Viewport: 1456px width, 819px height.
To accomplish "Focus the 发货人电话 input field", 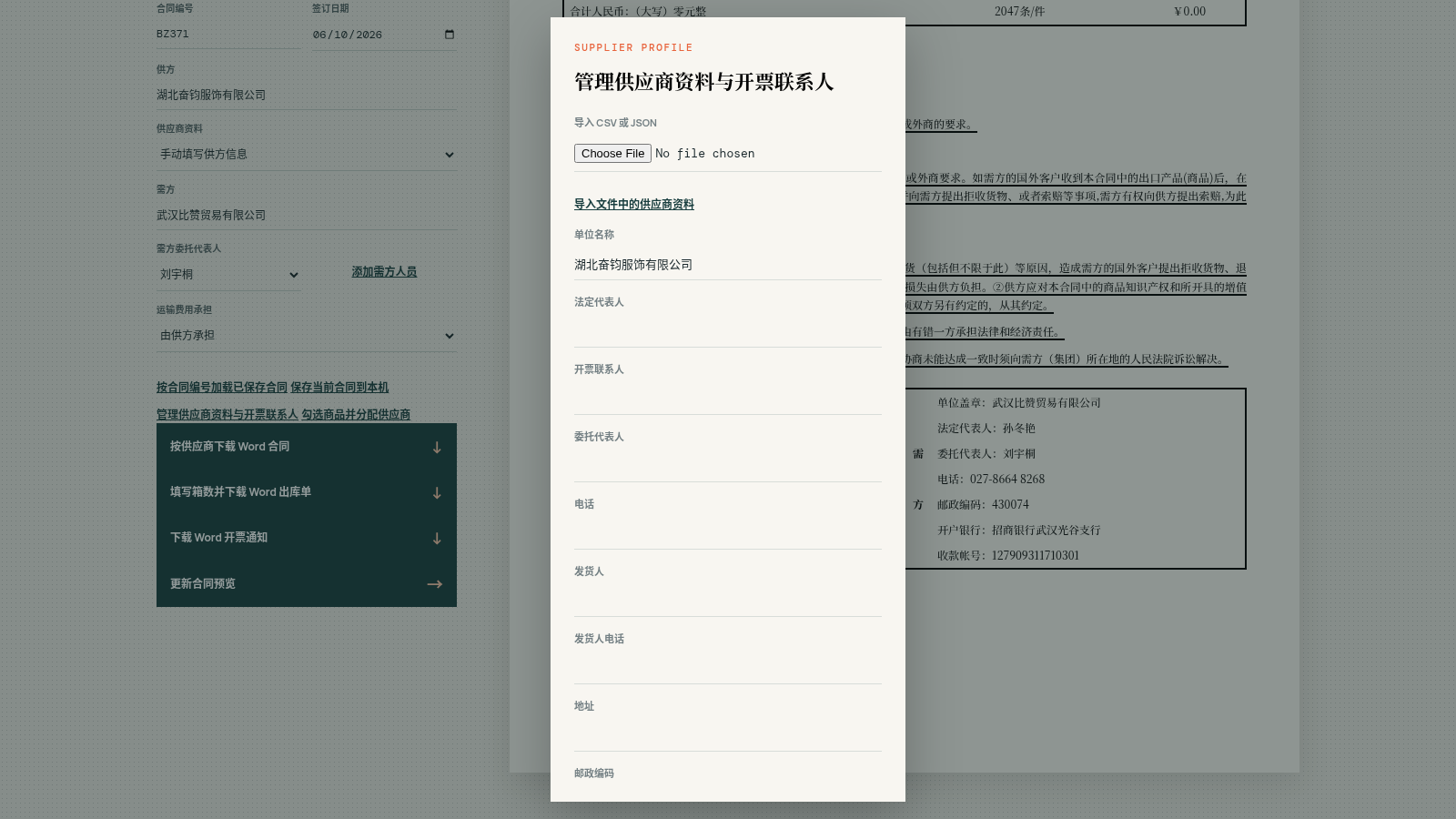I will point(728,669).
